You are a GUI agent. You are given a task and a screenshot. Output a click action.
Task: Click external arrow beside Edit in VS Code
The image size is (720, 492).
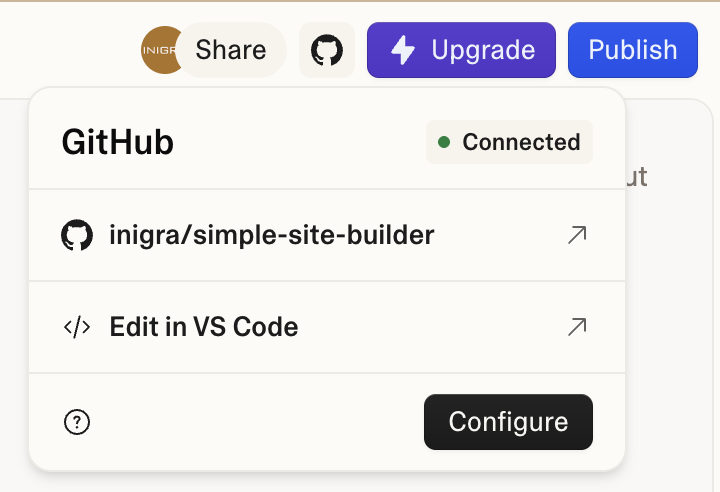pos(577,327)
